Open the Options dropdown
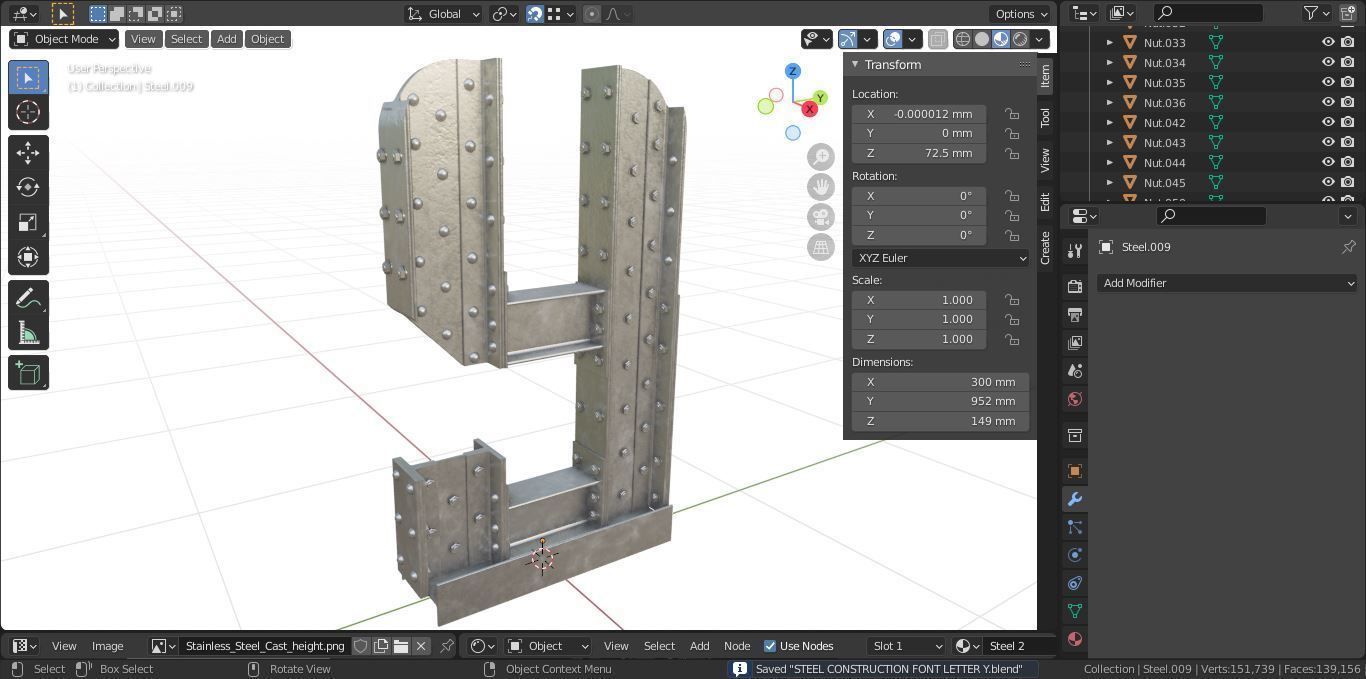This screenshot has width=1366, height=679. coord(1021,14)
